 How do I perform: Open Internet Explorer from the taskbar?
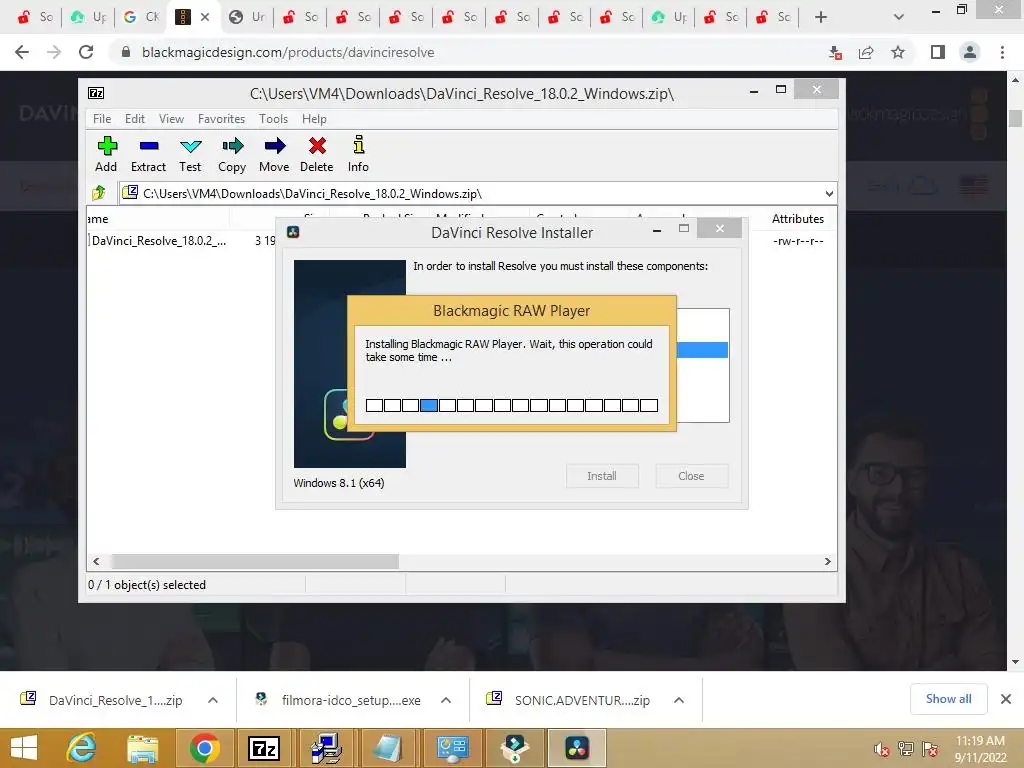(x=82, y=748)
